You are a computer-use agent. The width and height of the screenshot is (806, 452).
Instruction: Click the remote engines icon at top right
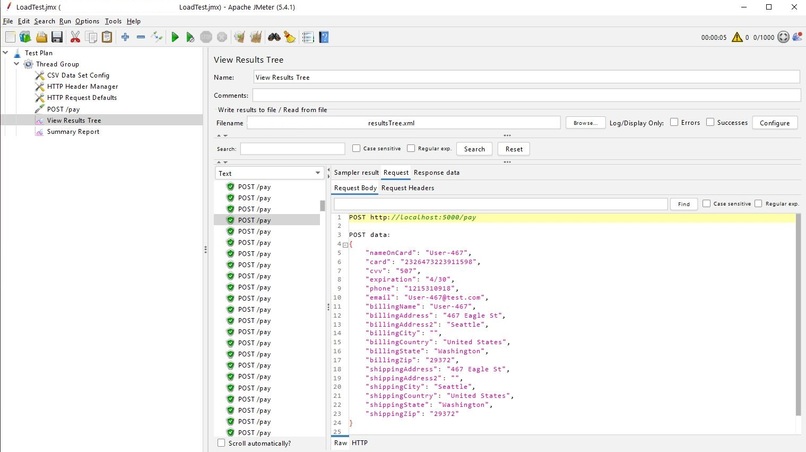797,37
